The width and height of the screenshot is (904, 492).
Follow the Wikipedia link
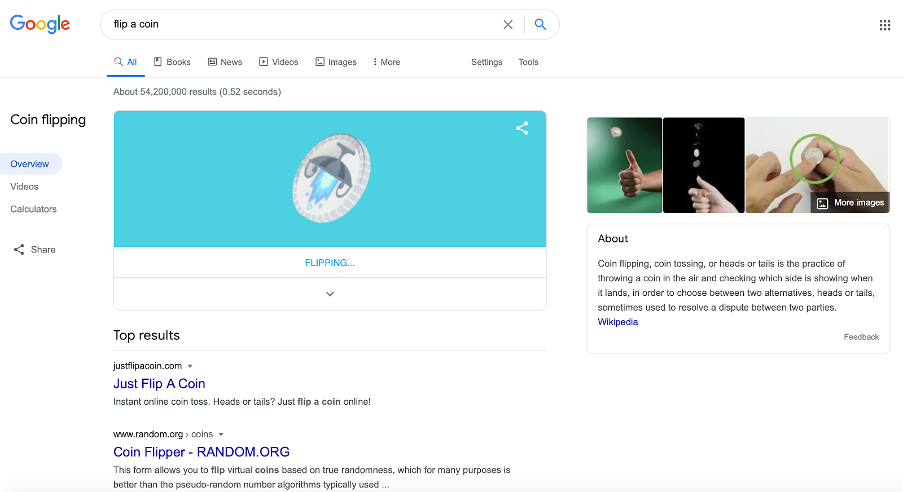[617, 322]
